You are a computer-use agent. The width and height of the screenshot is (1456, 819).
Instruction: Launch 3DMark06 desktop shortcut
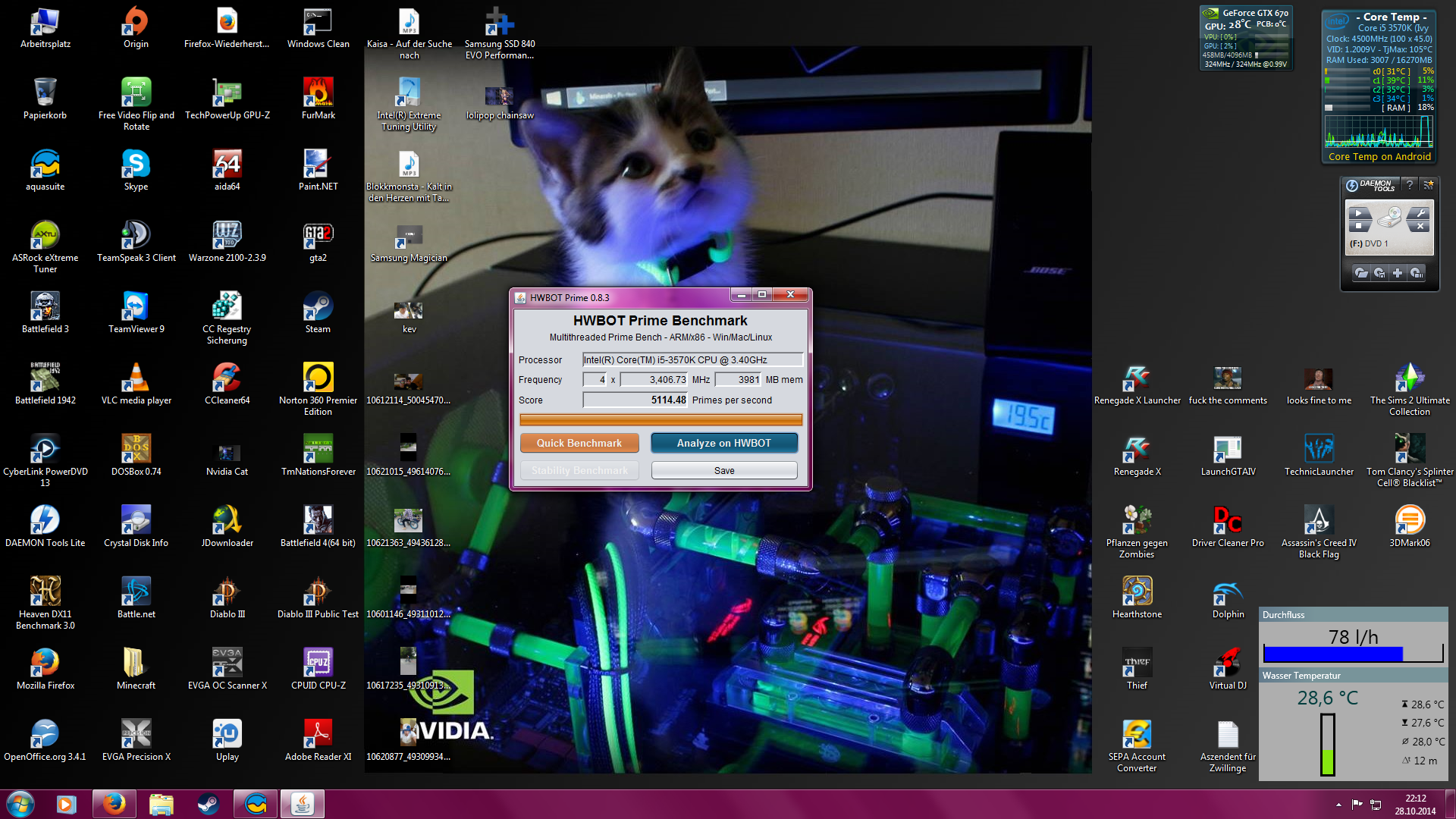pos(1410,527)
